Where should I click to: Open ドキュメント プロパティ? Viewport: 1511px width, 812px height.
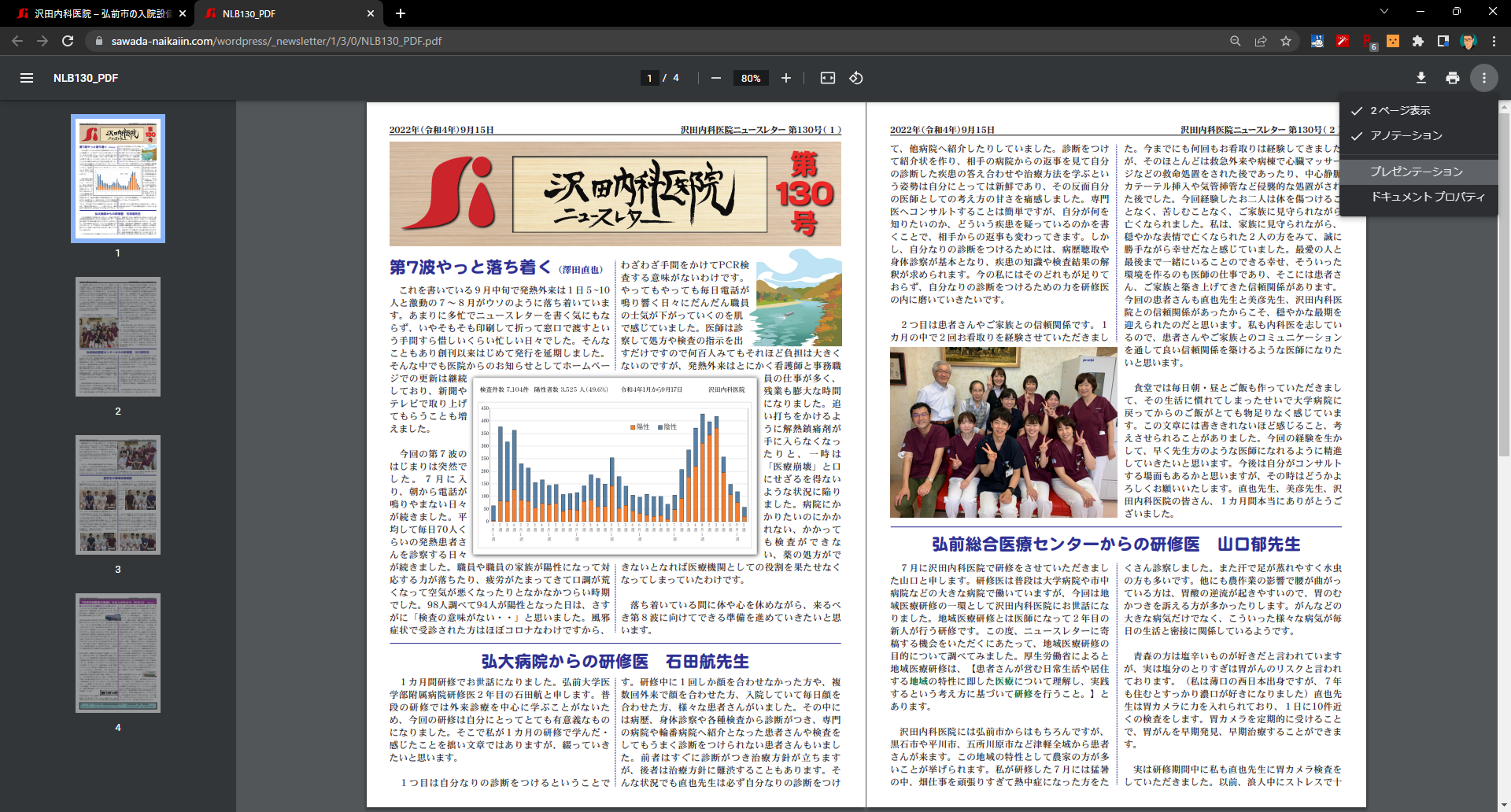tap(1418, 197)
